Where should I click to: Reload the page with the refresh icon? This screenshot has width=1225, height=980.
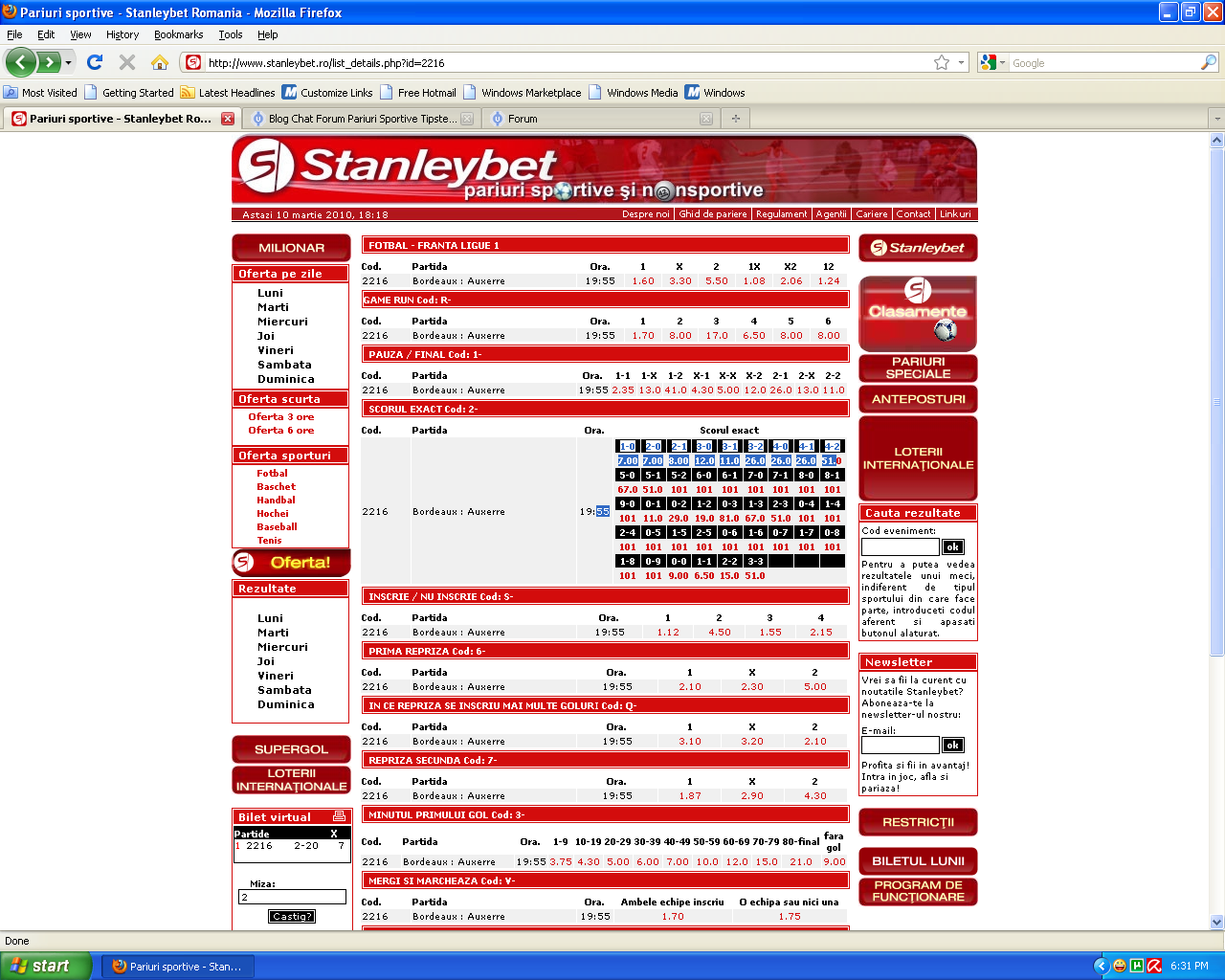[x=94, y=62]
